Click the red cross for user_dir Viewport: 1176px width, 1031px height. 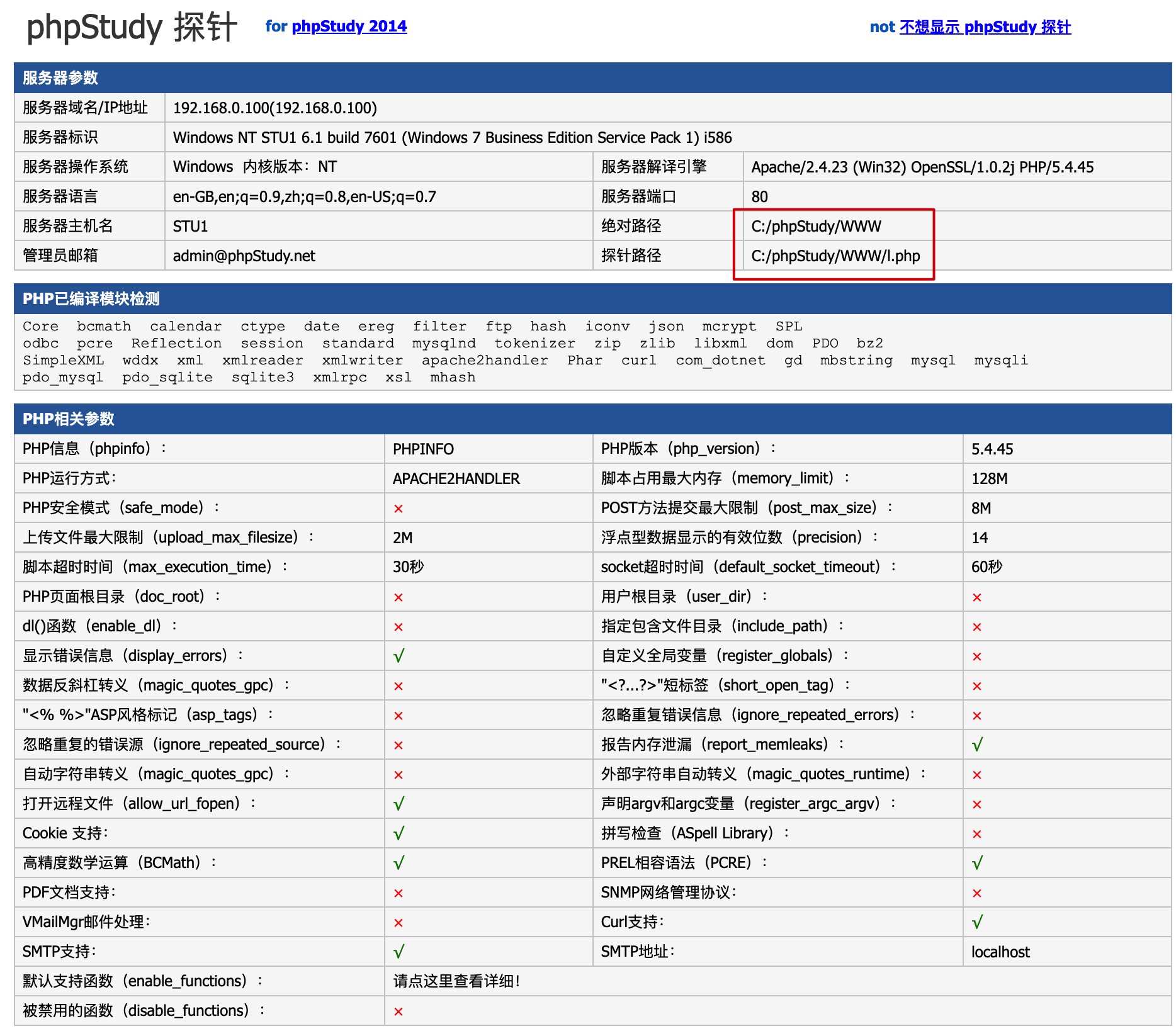pyautogui.click(x=977, y=597)
